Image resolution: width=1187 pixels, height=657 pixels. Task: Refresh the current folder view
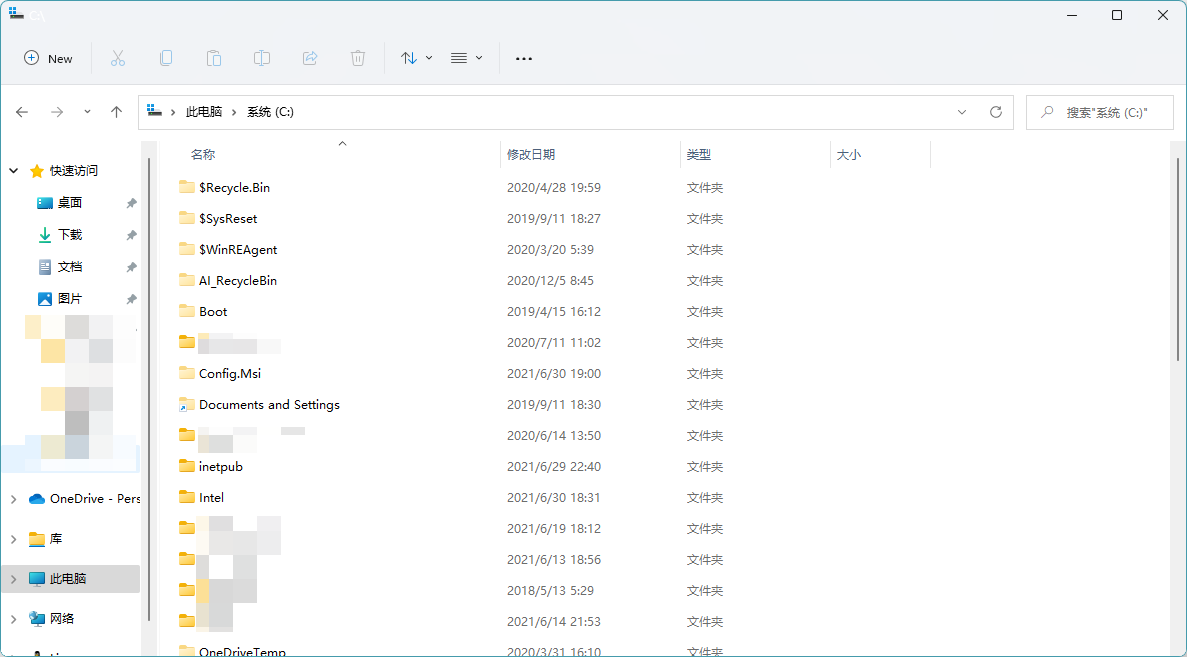995,112
